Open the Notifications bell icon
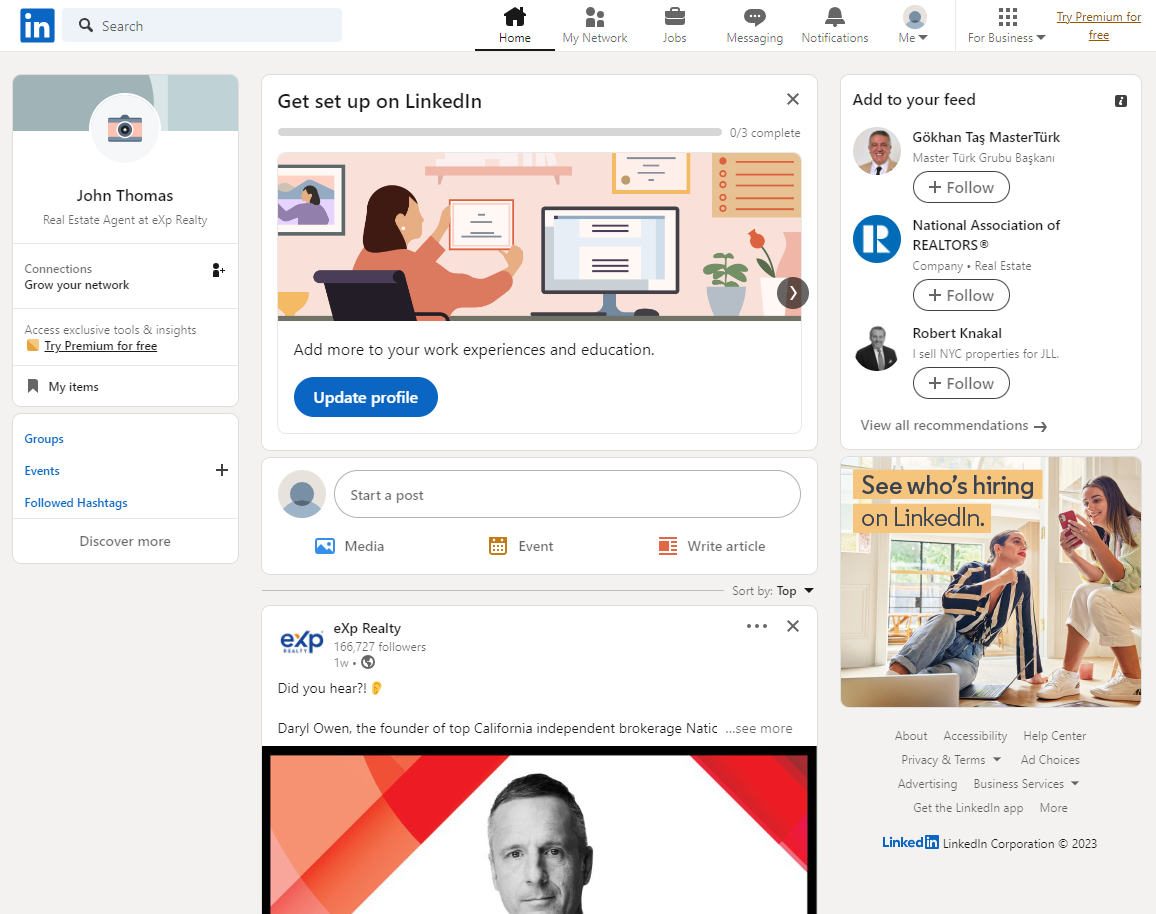 (834, 18)
